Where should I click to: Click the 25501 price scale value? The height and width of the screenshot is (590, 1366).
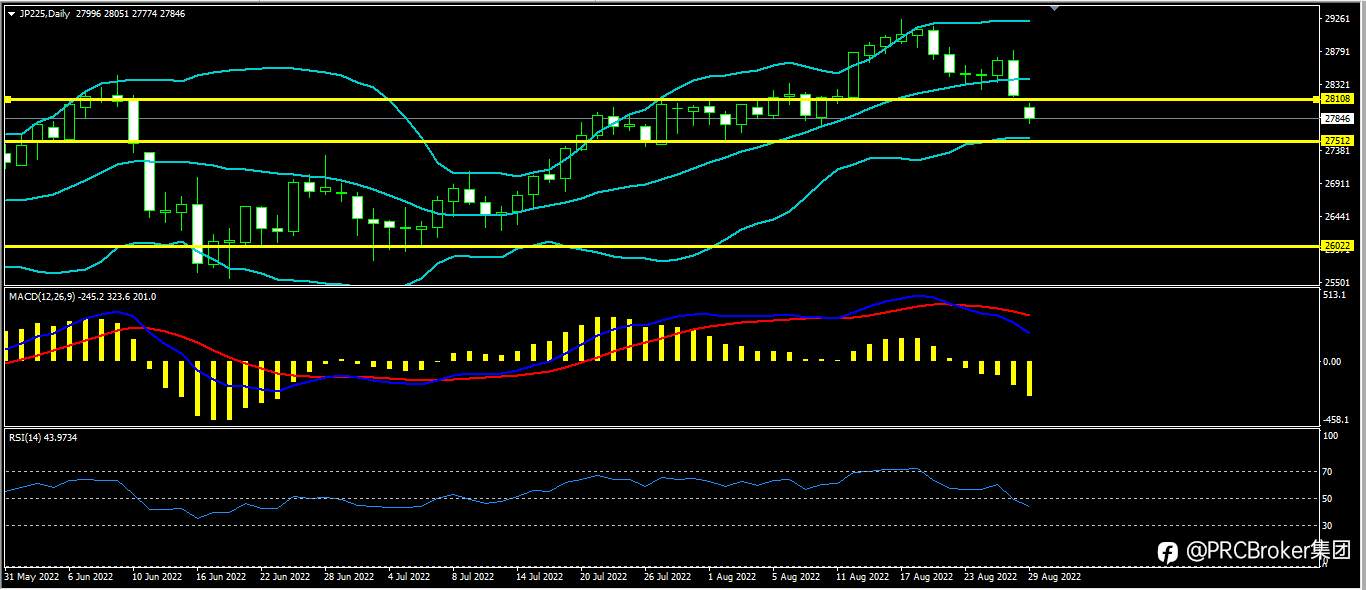tap(1337, 283)
